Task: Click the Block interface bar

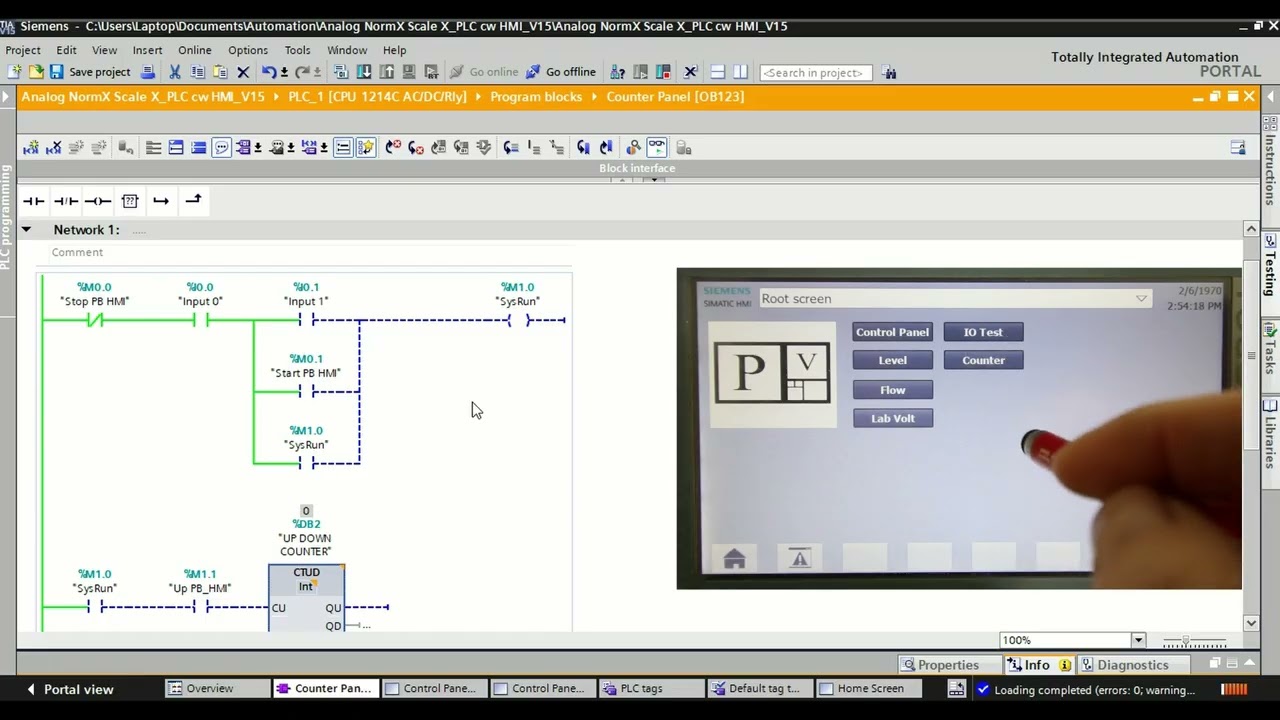Action: 637,168
